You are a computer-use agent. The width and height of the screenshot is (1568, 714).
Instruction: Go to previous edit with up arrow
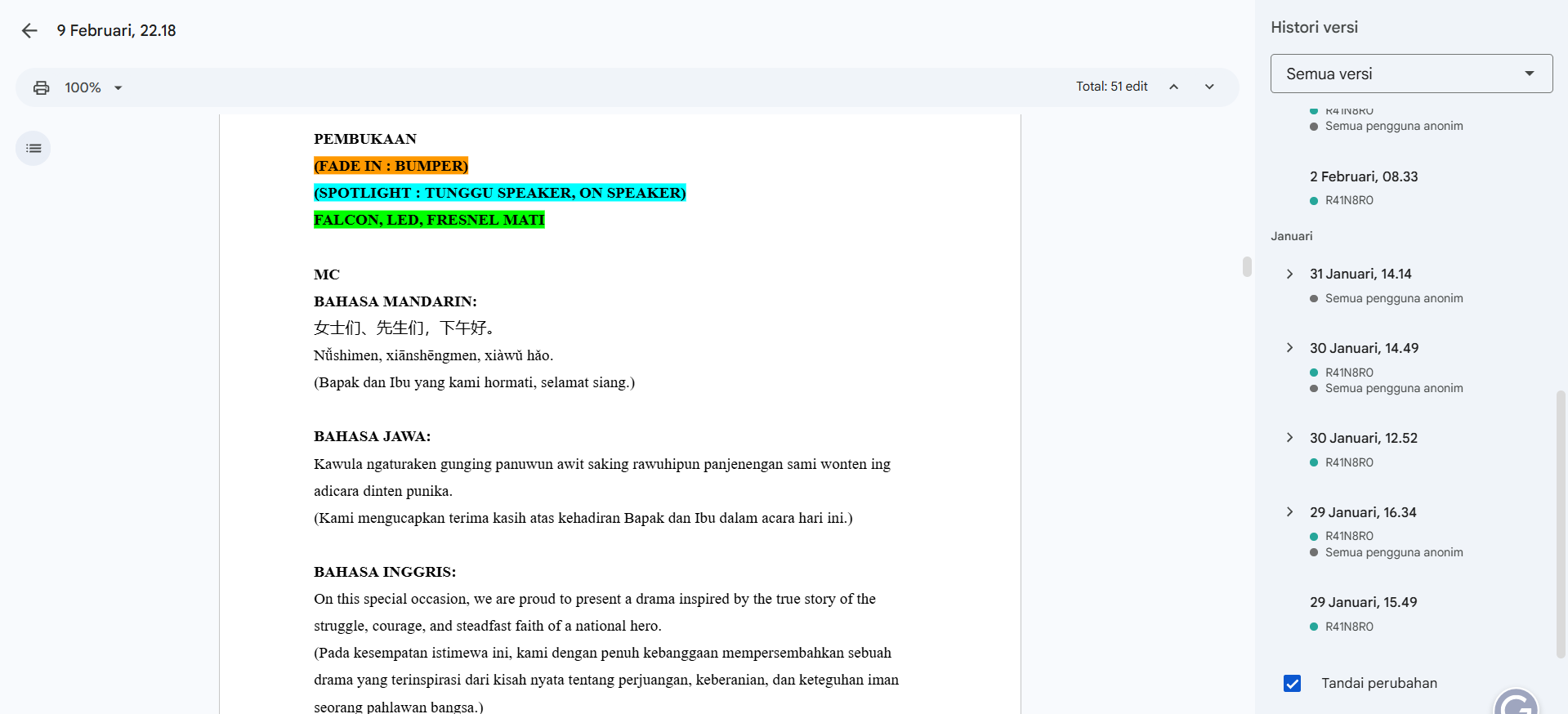[1173, 87]
